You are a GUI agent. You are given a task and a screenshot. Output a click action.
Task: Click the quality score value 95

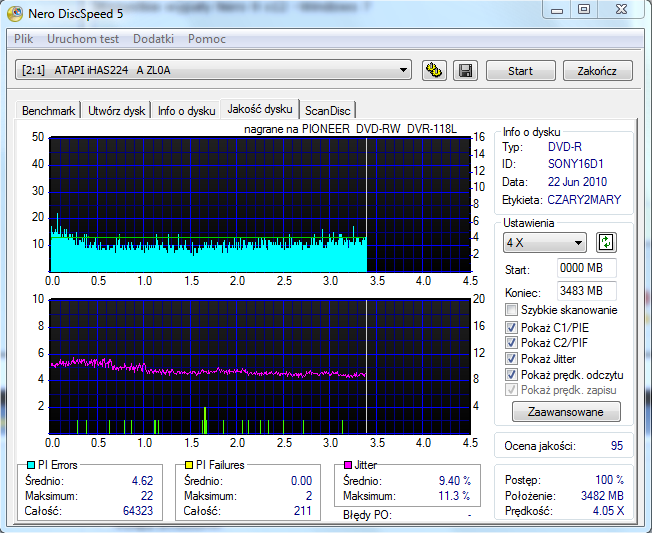point(617,446)
